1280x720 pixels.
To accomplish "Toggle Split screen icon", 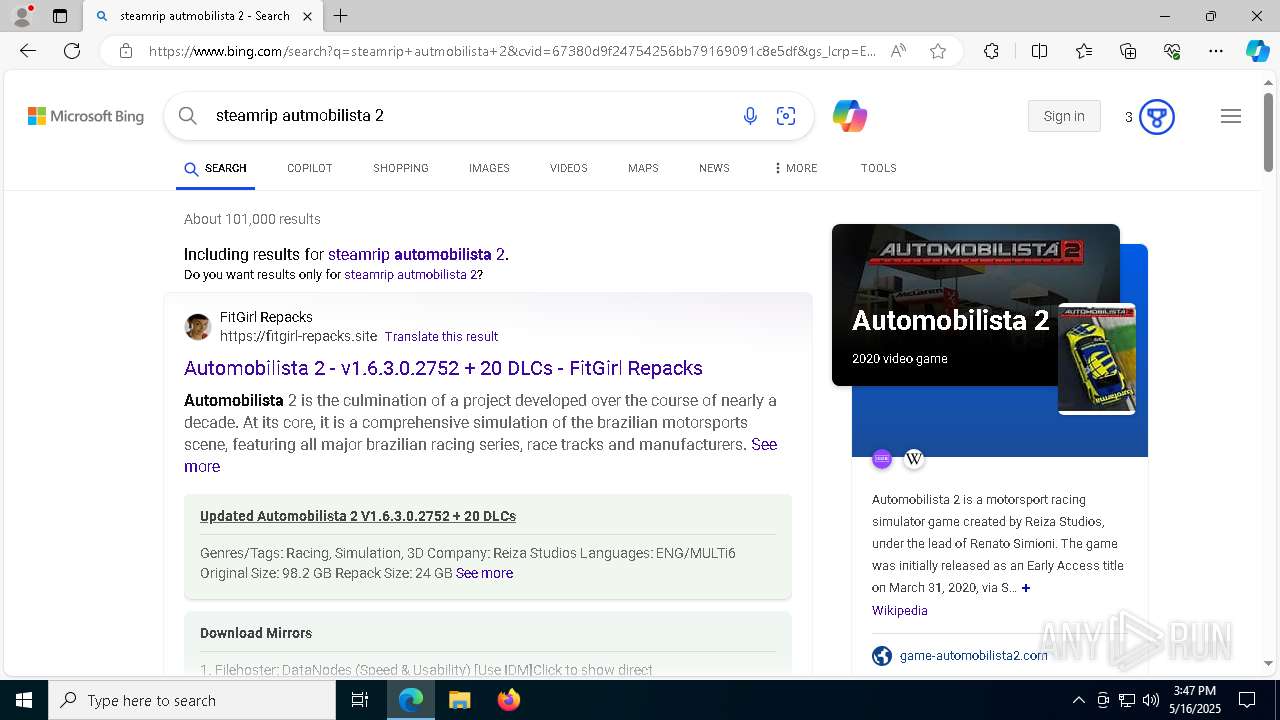I will pyautogui.click(x=1039, y=51).
